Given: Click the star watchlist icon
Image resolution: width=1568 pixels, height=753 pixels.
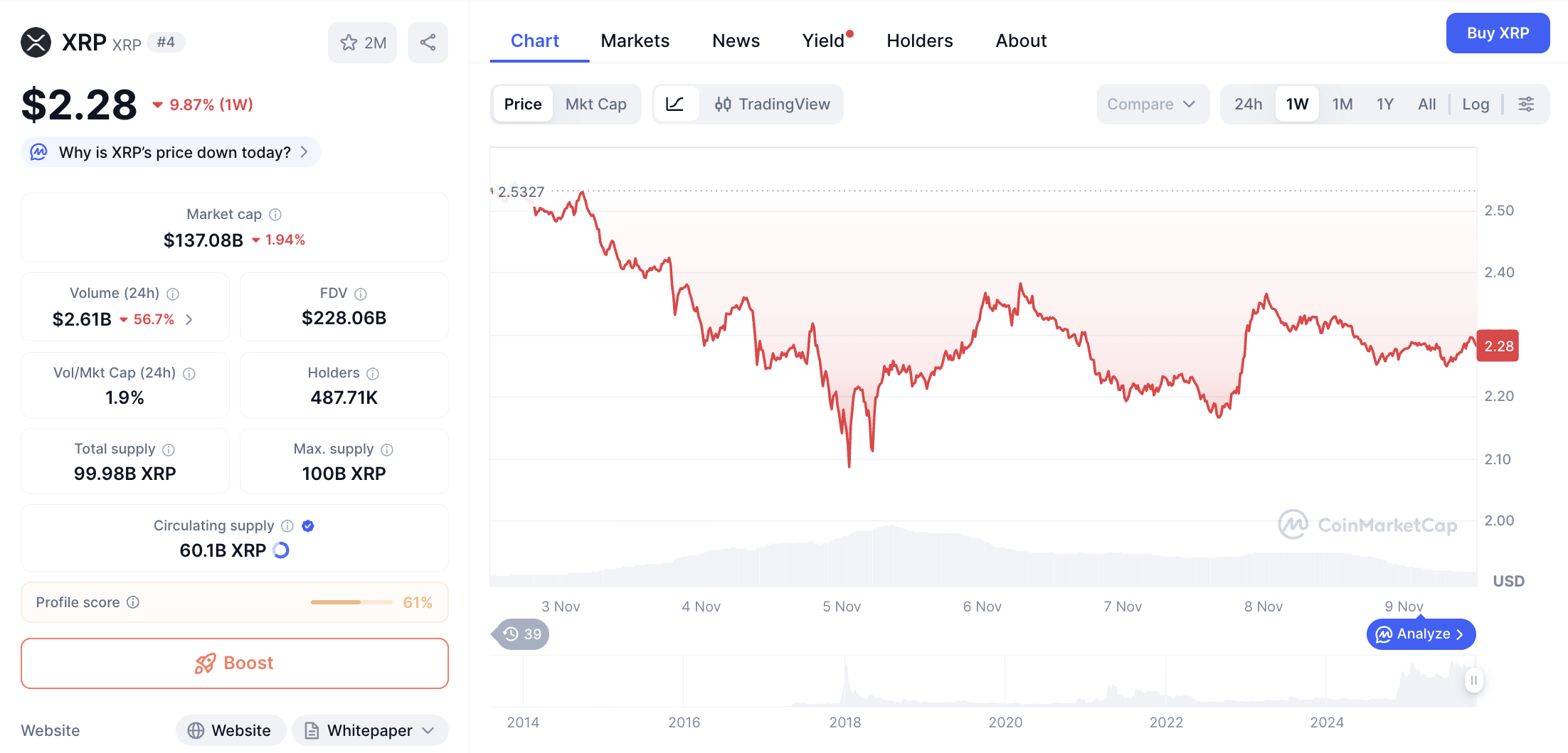Looking at the screenshot, I should click(349, 43).
